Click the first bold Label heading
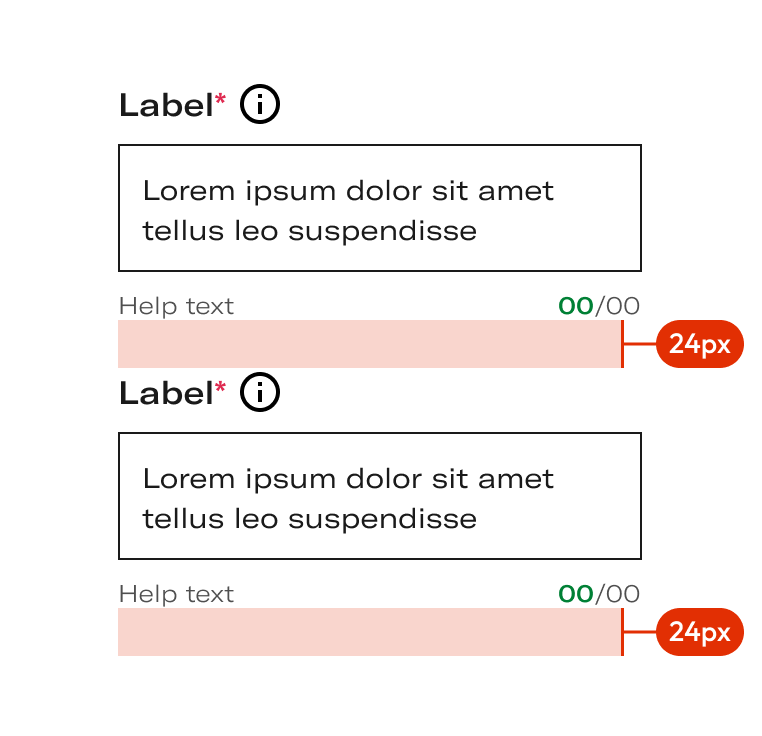The height and width of the screenshot is (736, 762). tap(166, 105)
